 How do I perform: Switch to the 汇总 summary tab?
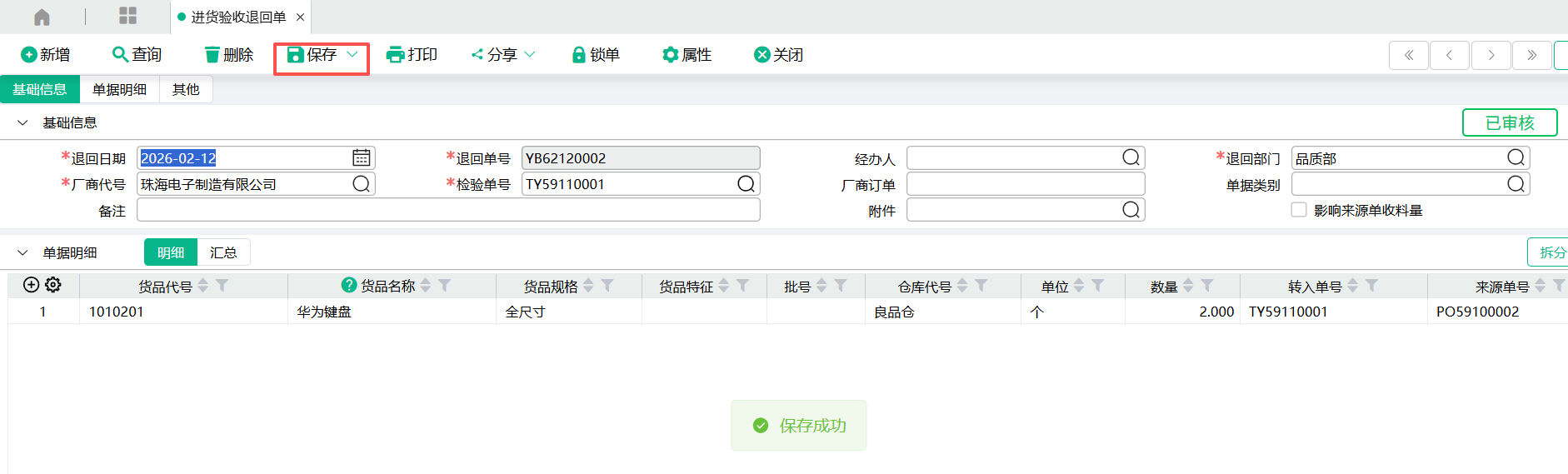(223, 252)
